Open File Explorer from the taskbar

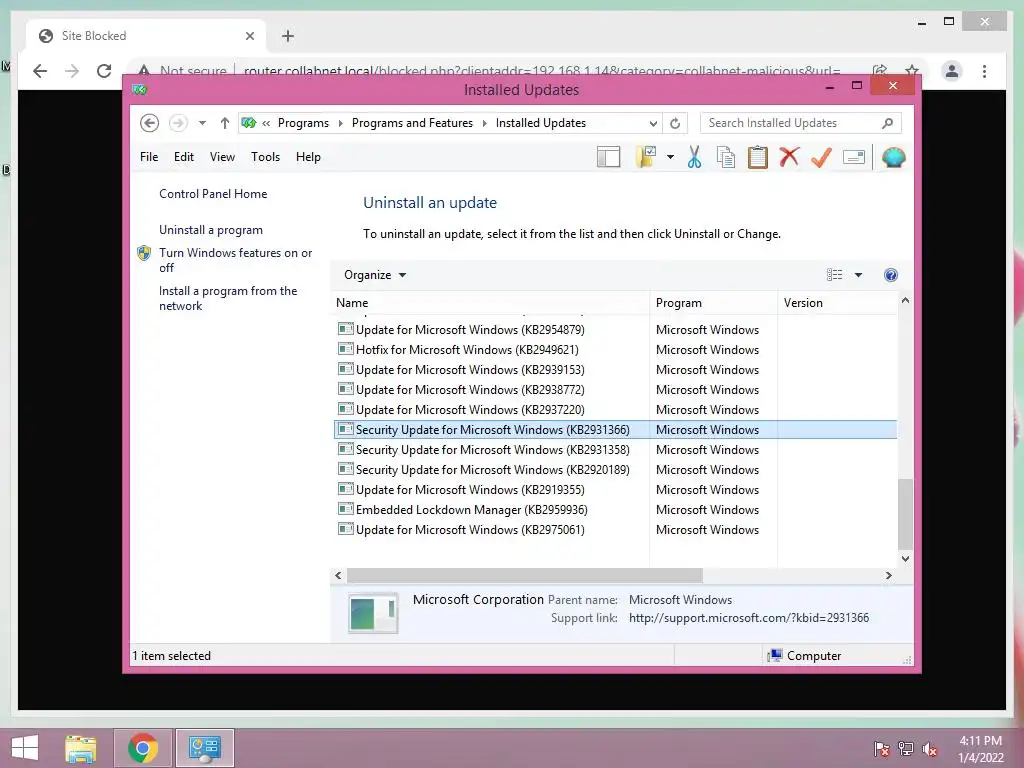coord(81,748)
